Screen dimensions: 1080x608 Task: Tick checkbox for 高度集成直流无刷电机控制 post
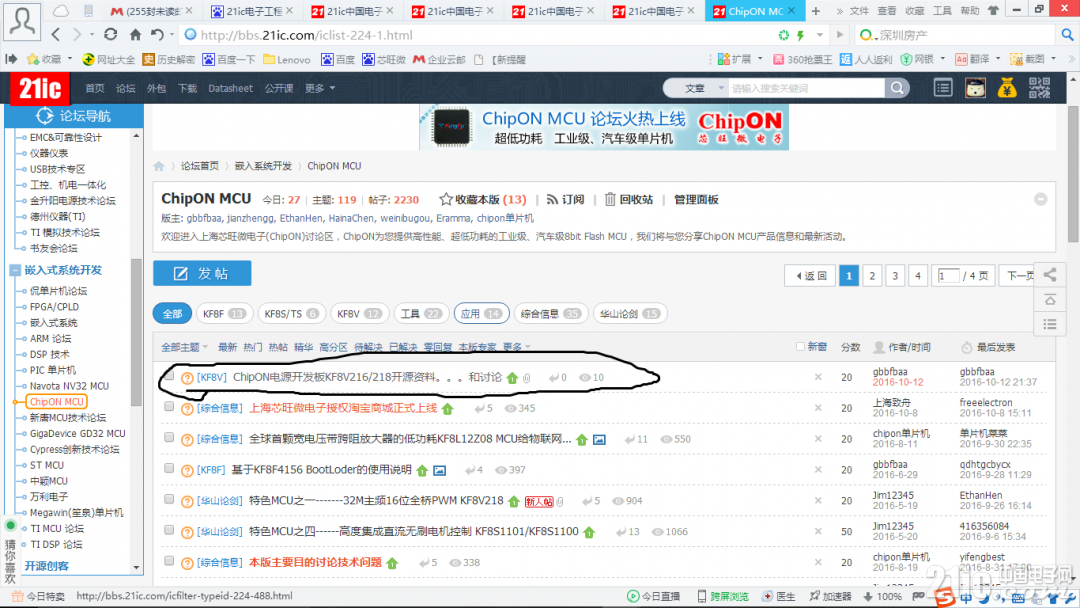pyautogui.click(x=169, y=530)
